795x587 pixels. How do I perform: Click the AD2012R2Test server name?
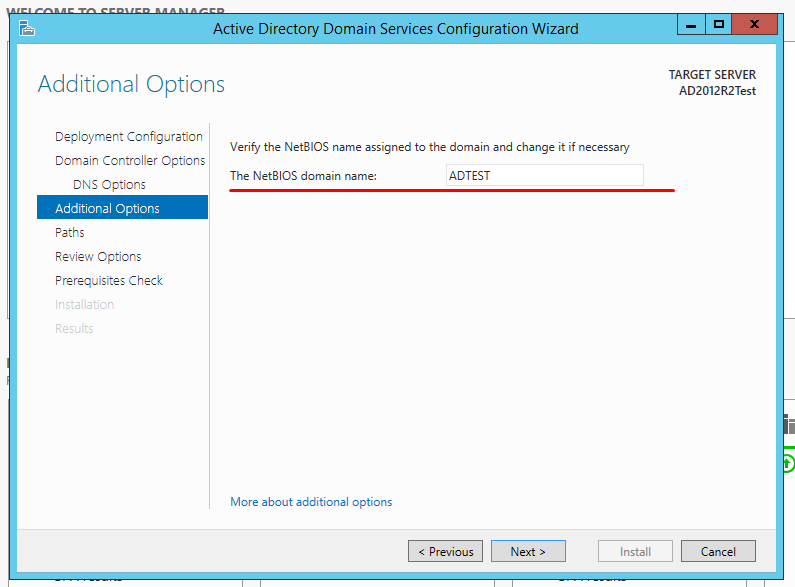click(717, 91)
